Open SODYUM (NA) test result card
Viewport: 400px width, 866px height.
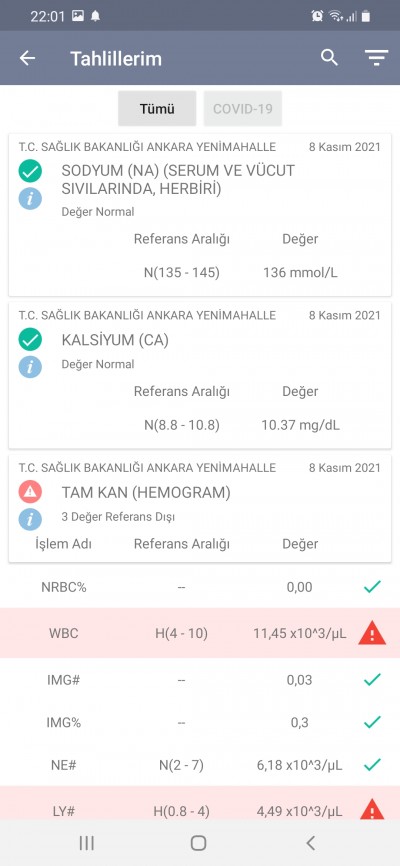(200, 214)
